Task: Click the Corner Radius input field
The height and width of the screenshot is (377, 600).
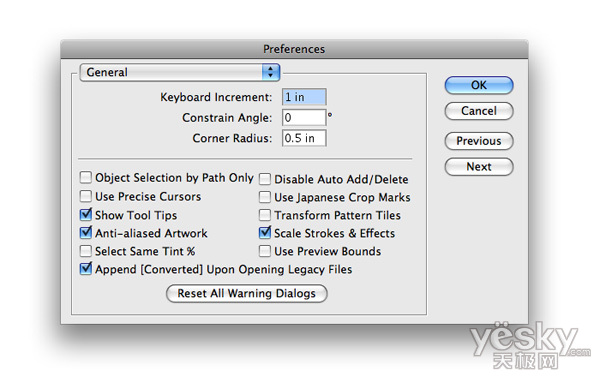Action: [304, 138]
